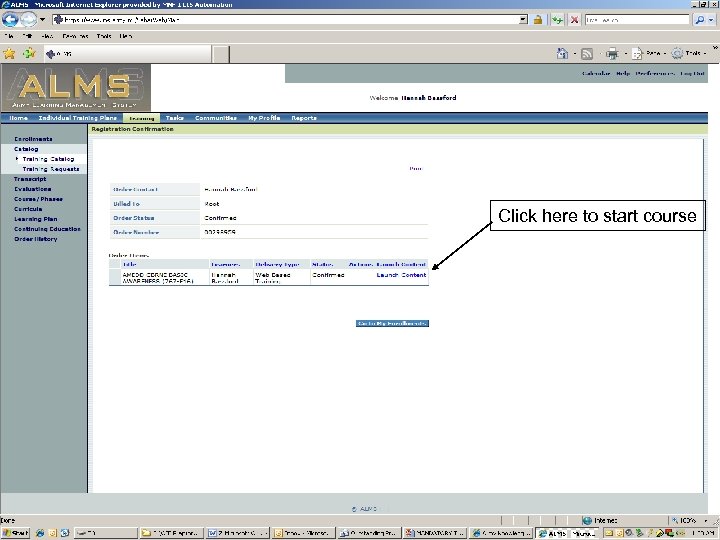Open the recent pages dropdown beside Forward
Image resolution: width=720 pixels, height=540 pixels.
tap(42, 20)
